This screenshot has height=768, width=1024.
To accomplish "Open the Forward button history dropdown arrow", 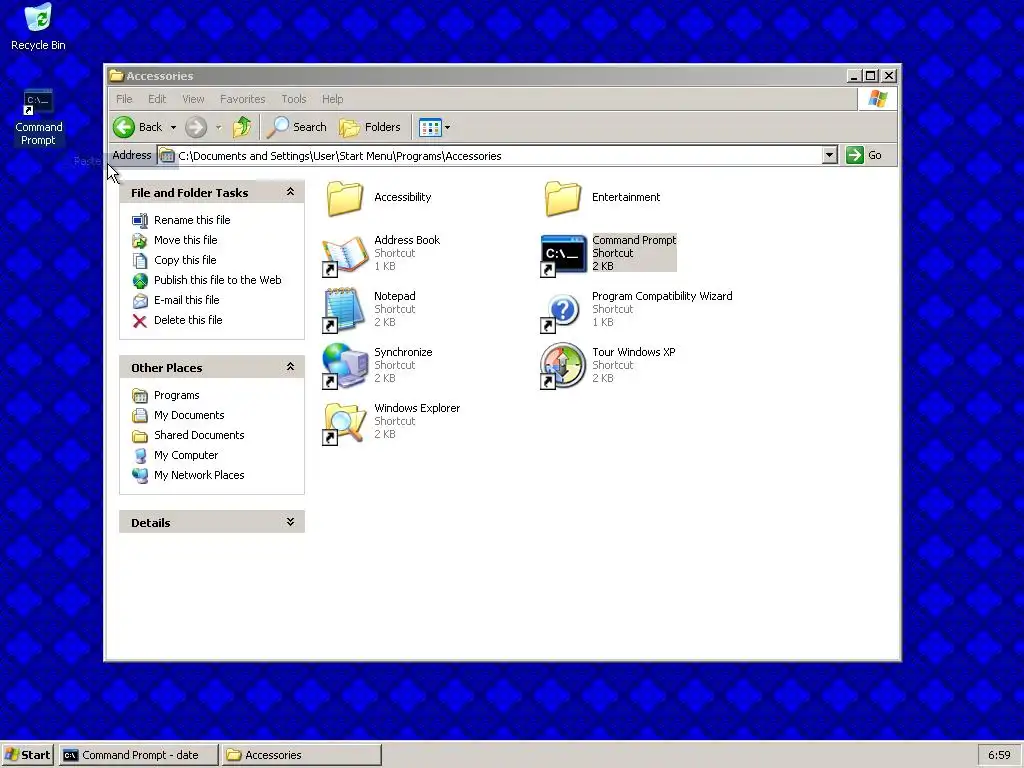I will (218, 128).
